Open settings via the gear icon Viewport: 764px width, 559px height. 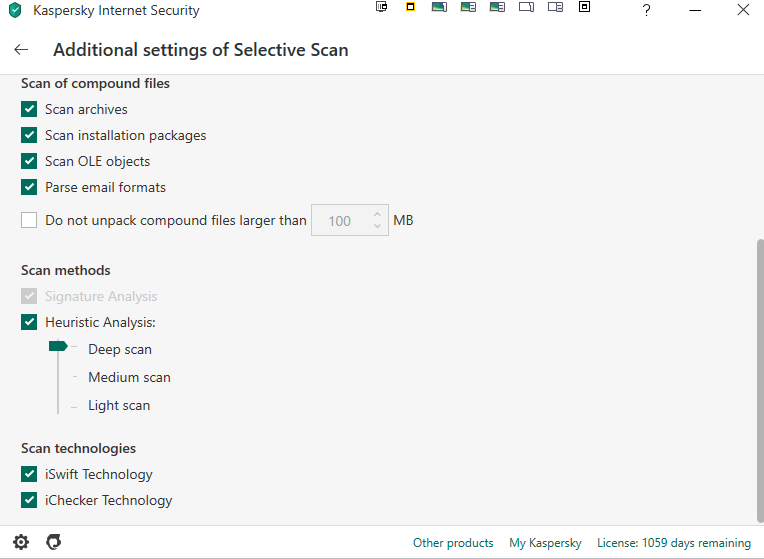pos(21,542)
